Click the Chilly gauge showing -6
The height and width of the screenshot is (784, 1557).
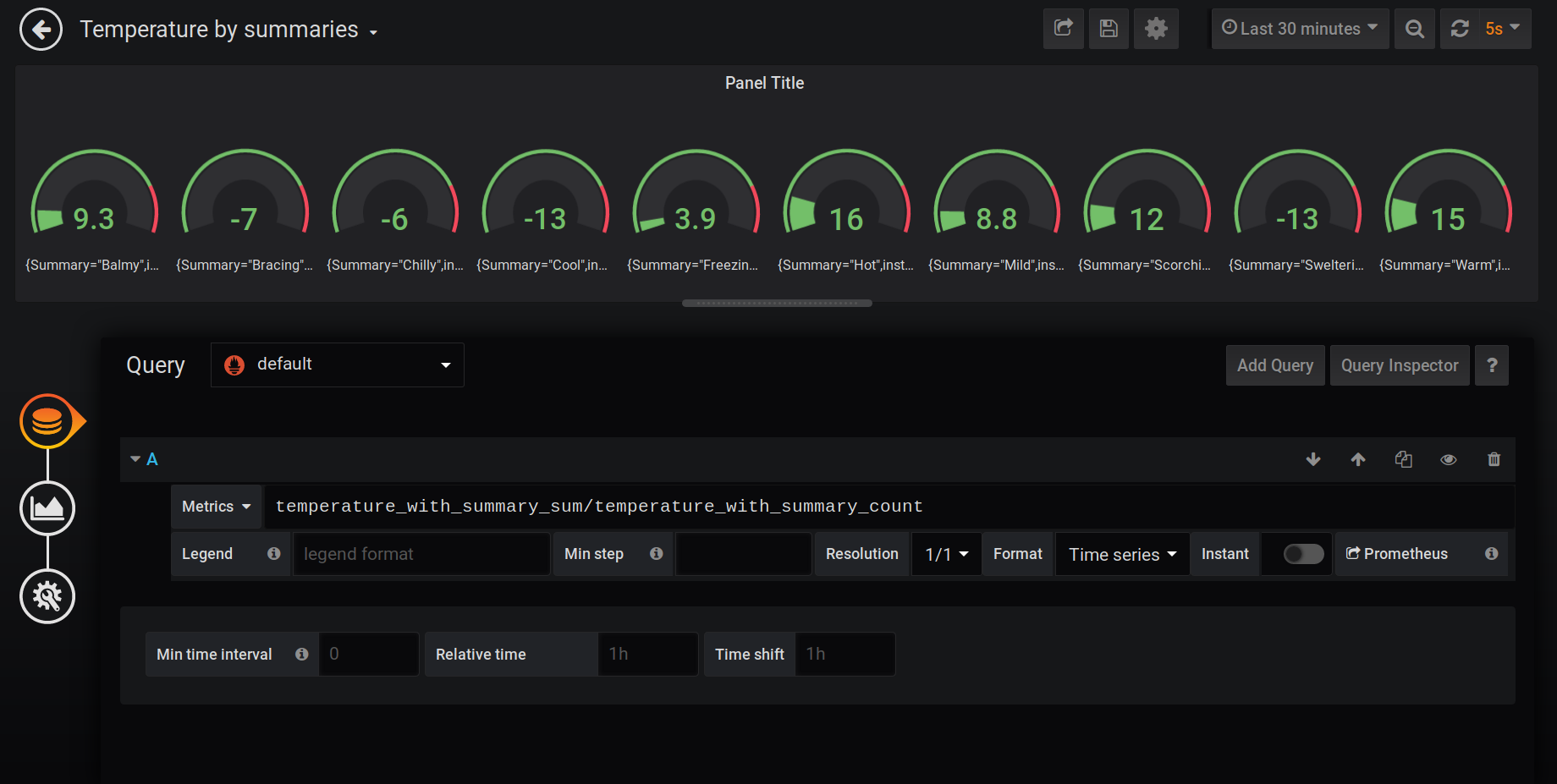point(395,193)
